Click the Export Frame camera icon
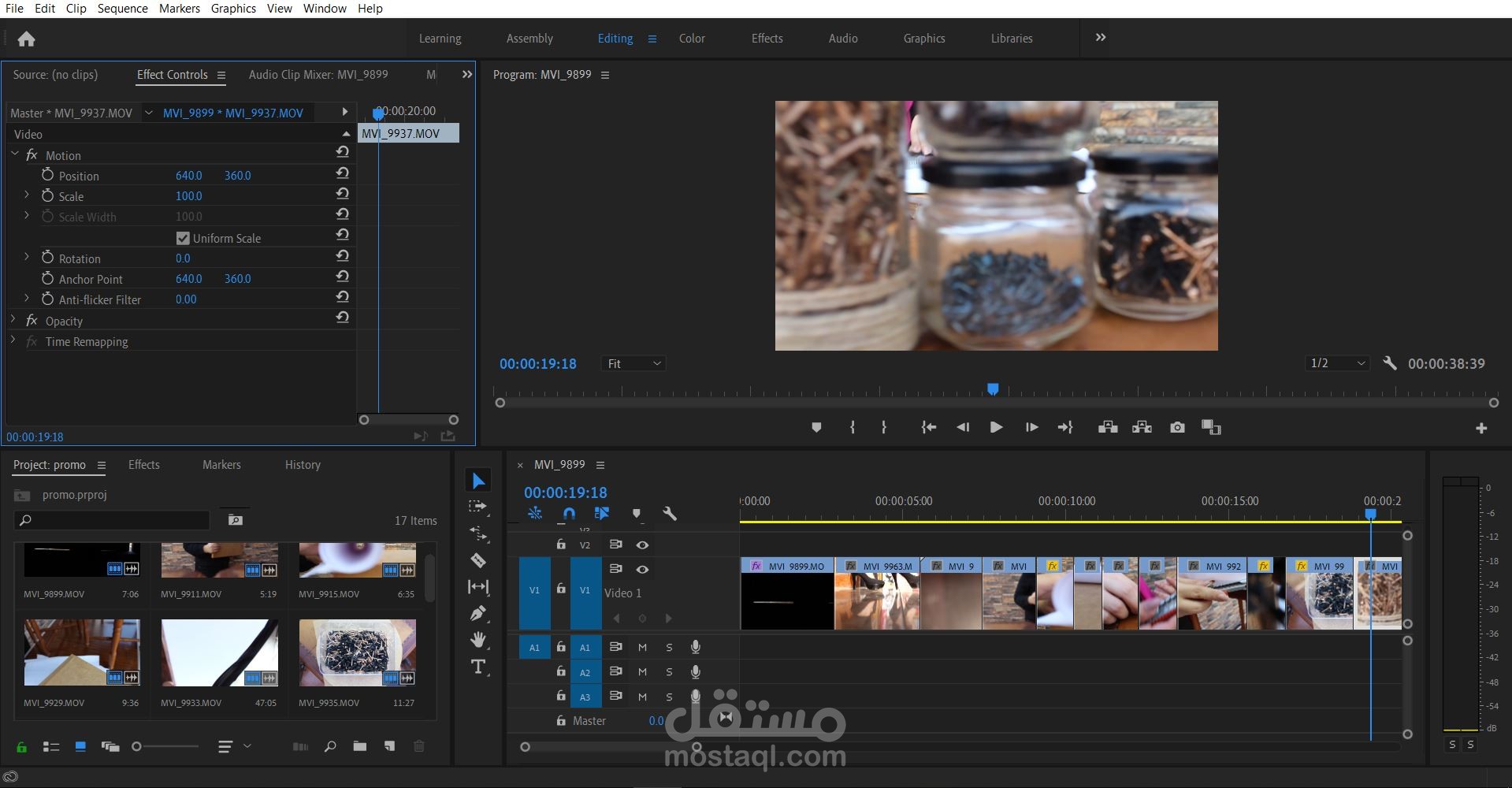This screenshot has height=788, width=1512. click(1177, 427)
